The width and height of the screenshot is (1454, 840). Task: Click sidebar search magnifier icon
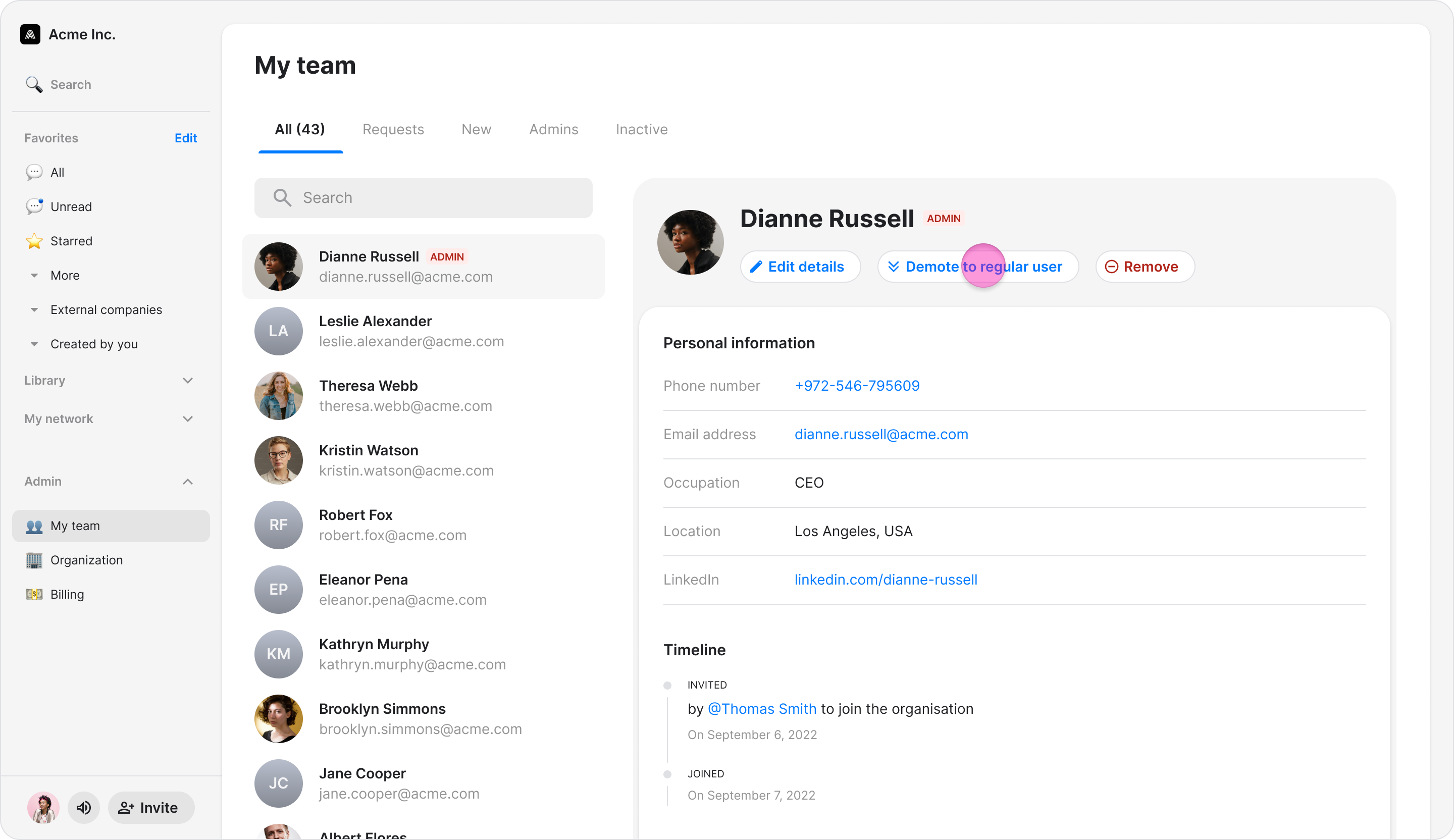[x=34, y=85]
